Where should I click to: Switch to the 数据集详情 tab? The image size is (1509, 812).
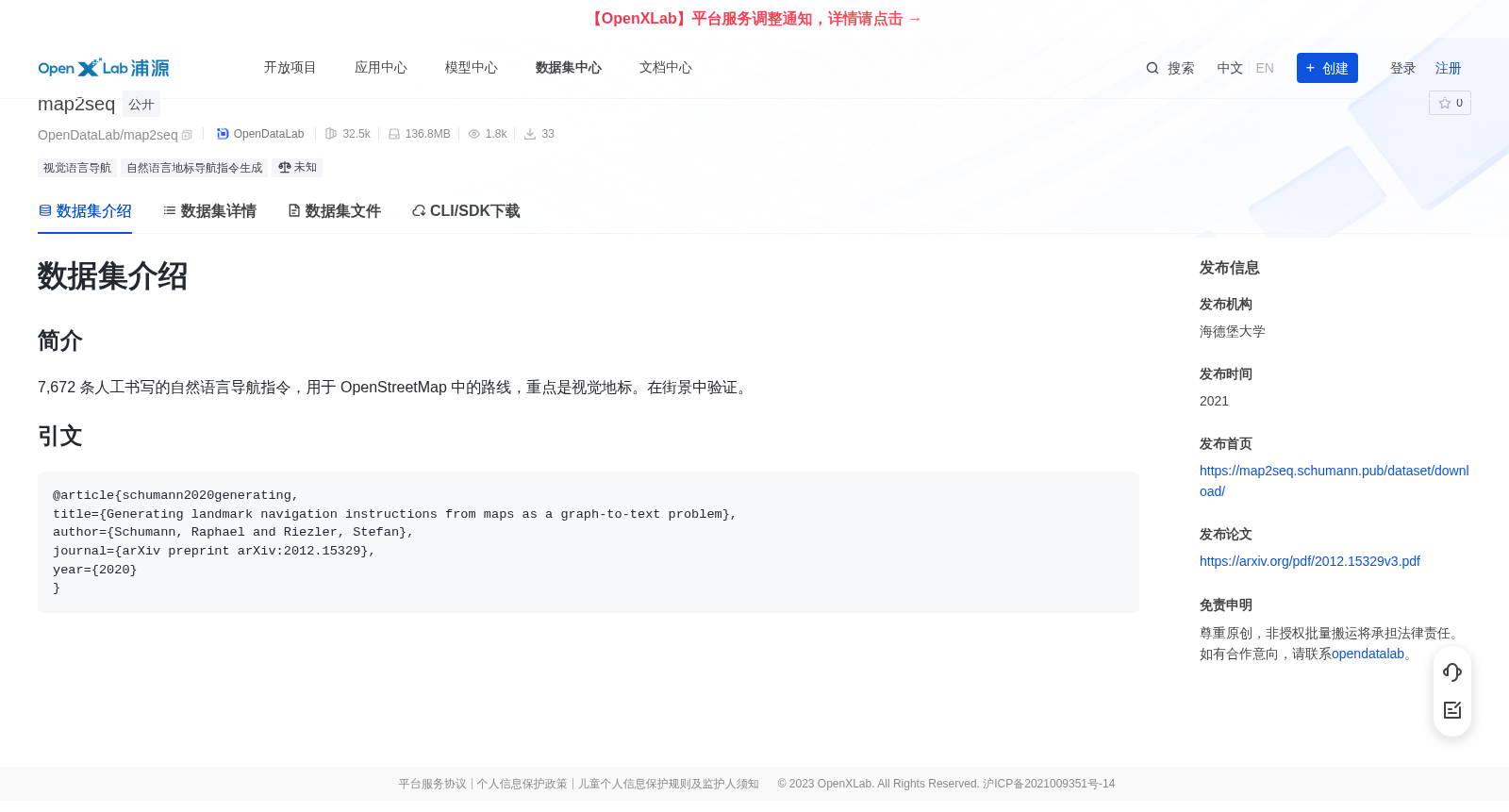(x=209, y=211)
